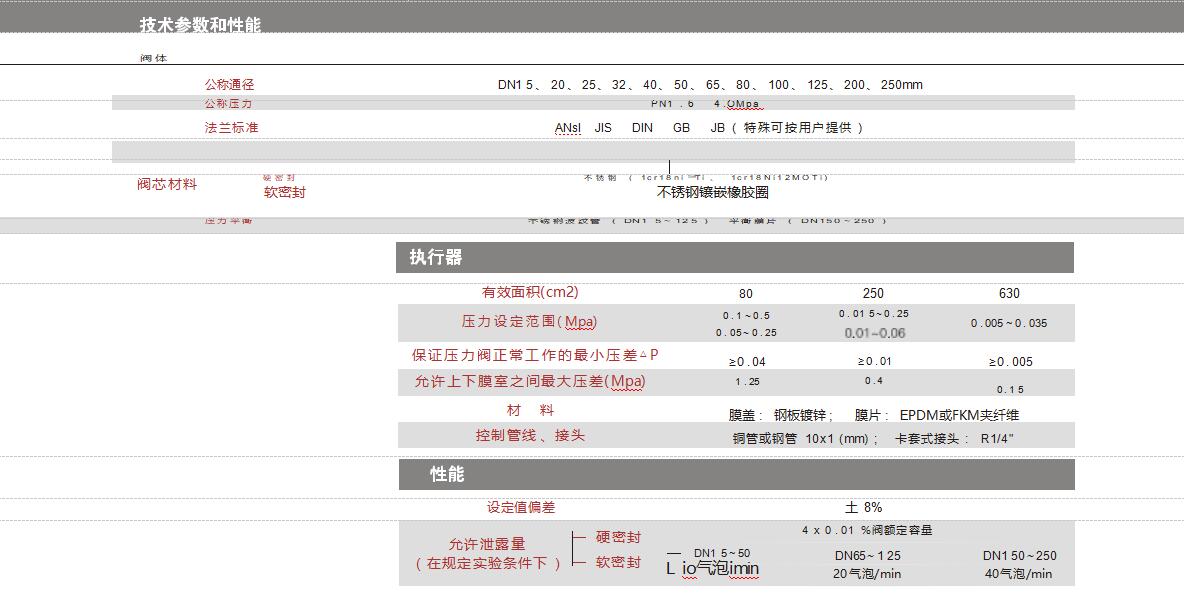This screenshot has width=1184, height=596.
Task: Click the 40气泡/min leakage value
Action: (x=1018, y=574)
